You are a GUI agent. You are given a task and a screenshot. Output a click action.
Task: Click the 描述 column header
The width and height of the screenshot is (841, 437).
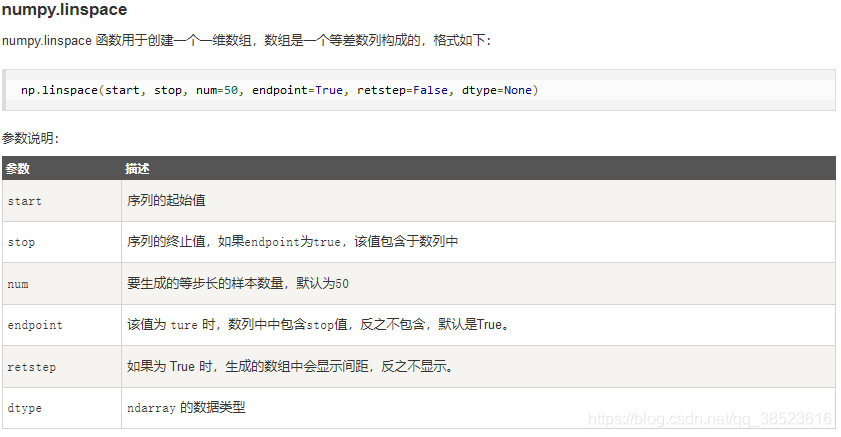tap(137, 168)
